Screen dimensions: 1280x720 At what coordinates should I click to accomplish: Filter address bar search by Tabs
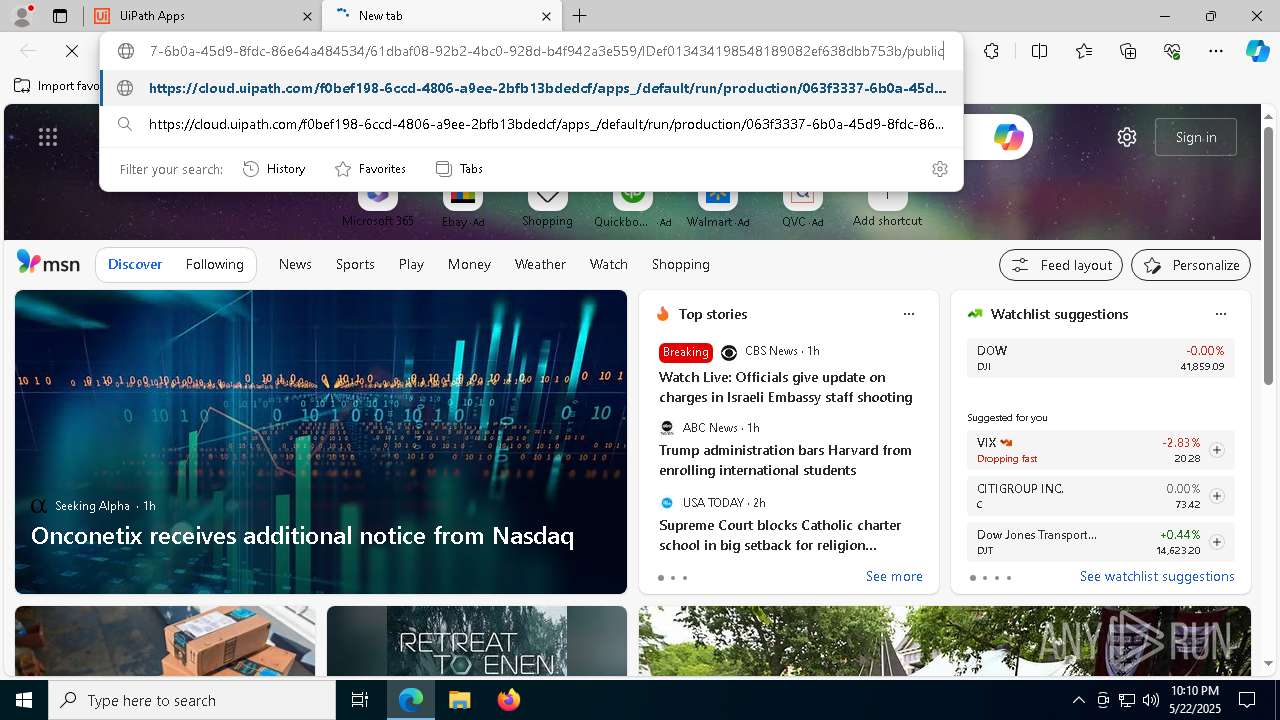tap(460, 169)
